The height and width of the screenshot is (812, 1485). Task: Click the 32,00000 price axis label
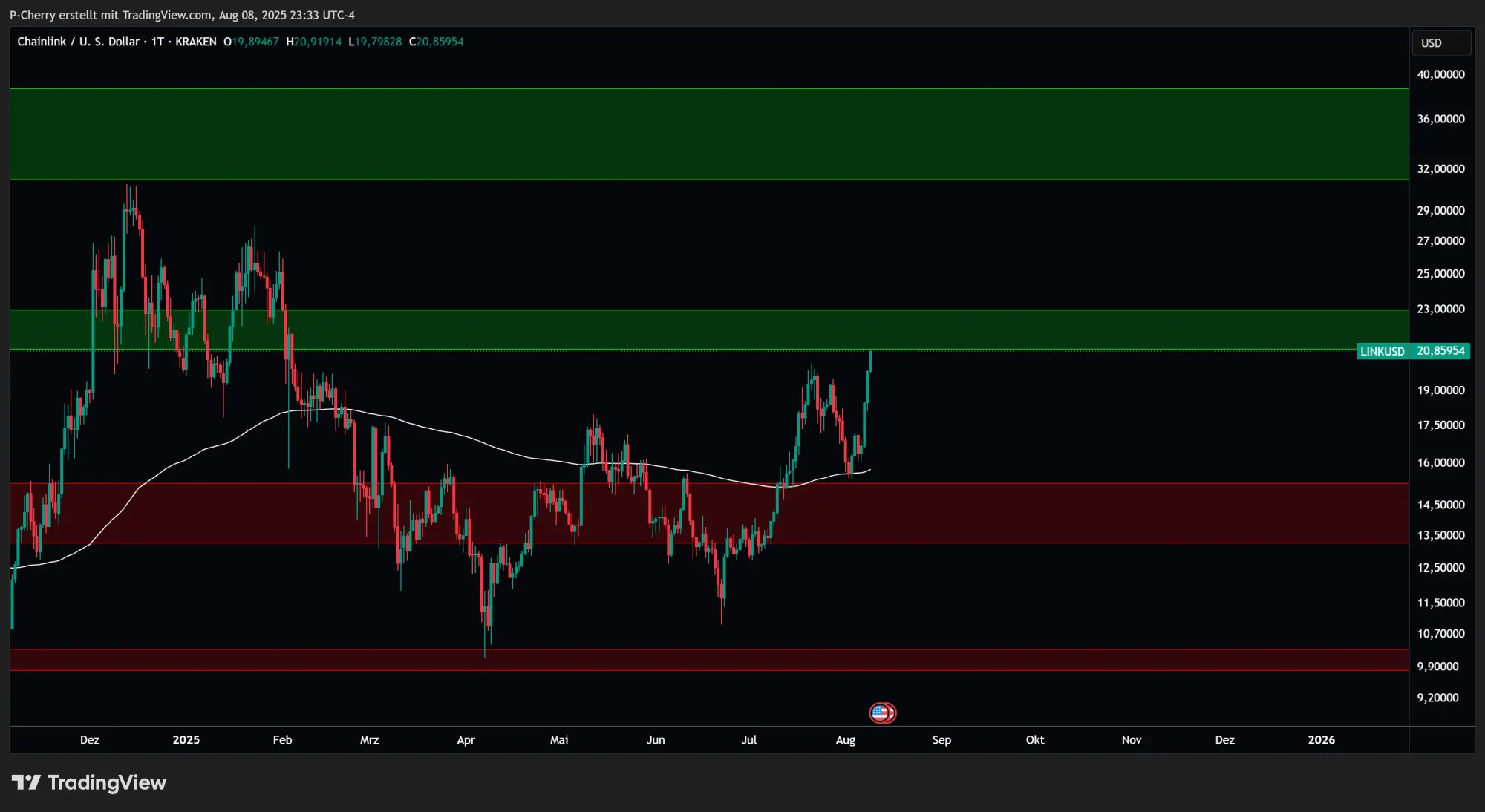pyautogui.click(x=1440, y=169)
